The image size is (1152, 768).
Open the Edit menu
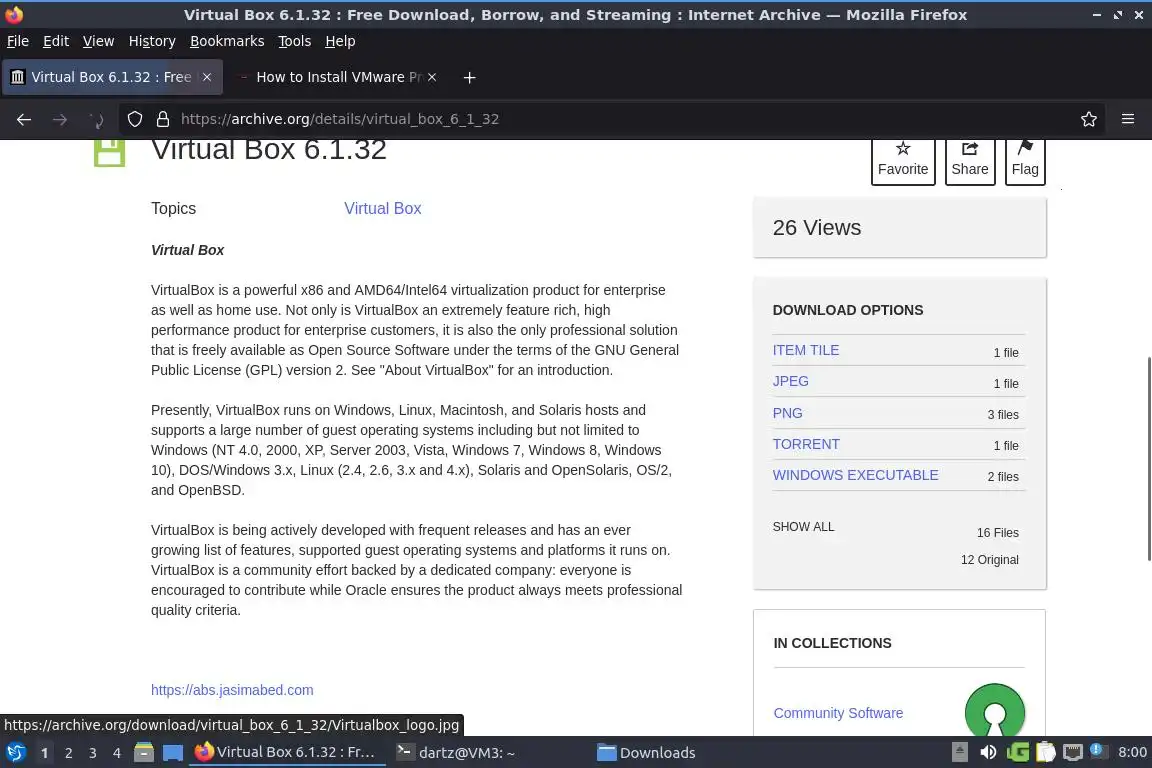(56, 41)
